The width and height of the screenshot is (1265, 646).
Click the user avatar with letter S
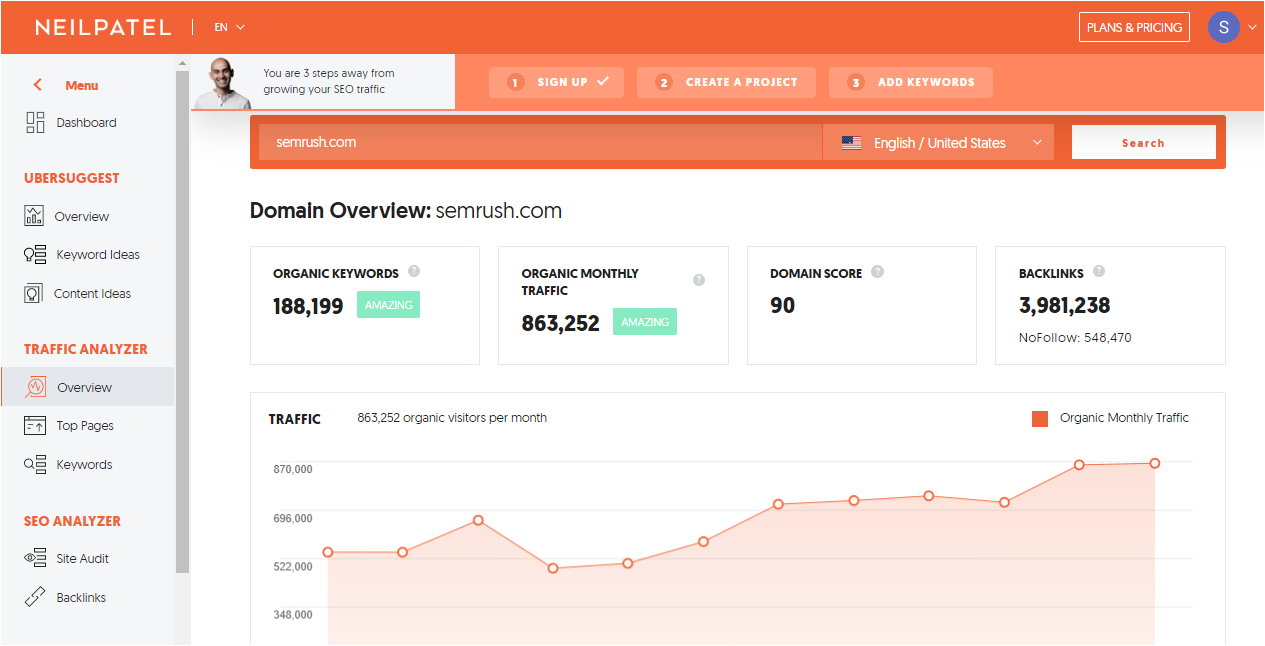[1224, 27]
